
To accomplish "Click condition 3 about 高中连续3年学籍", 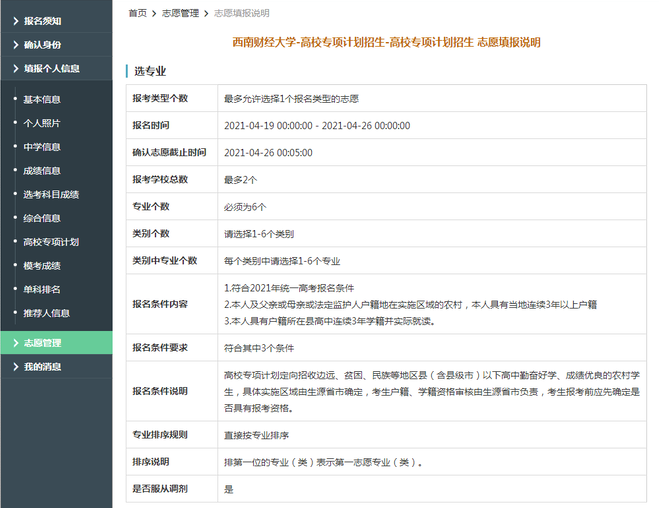I will pyautogui.click(x=329, y=321).
